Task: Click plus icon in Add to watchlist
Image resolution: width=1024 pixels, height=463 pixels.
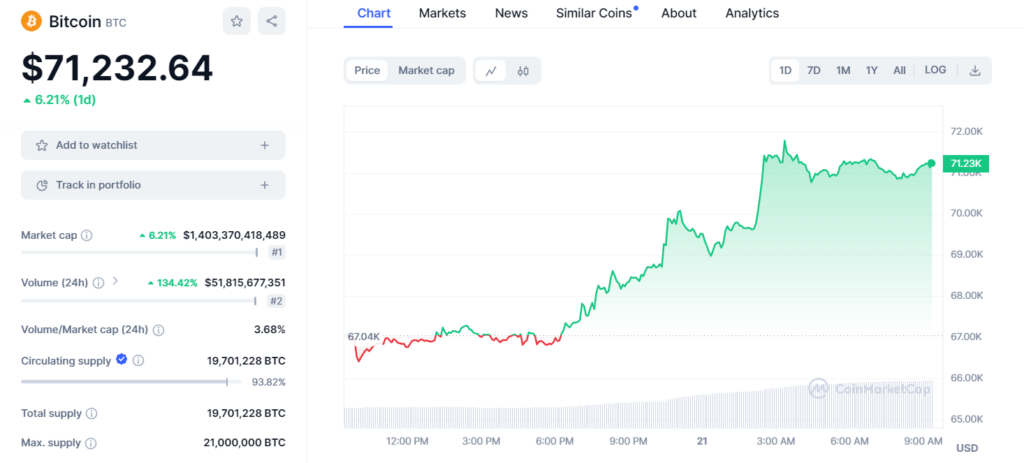Action: [264, 145]
